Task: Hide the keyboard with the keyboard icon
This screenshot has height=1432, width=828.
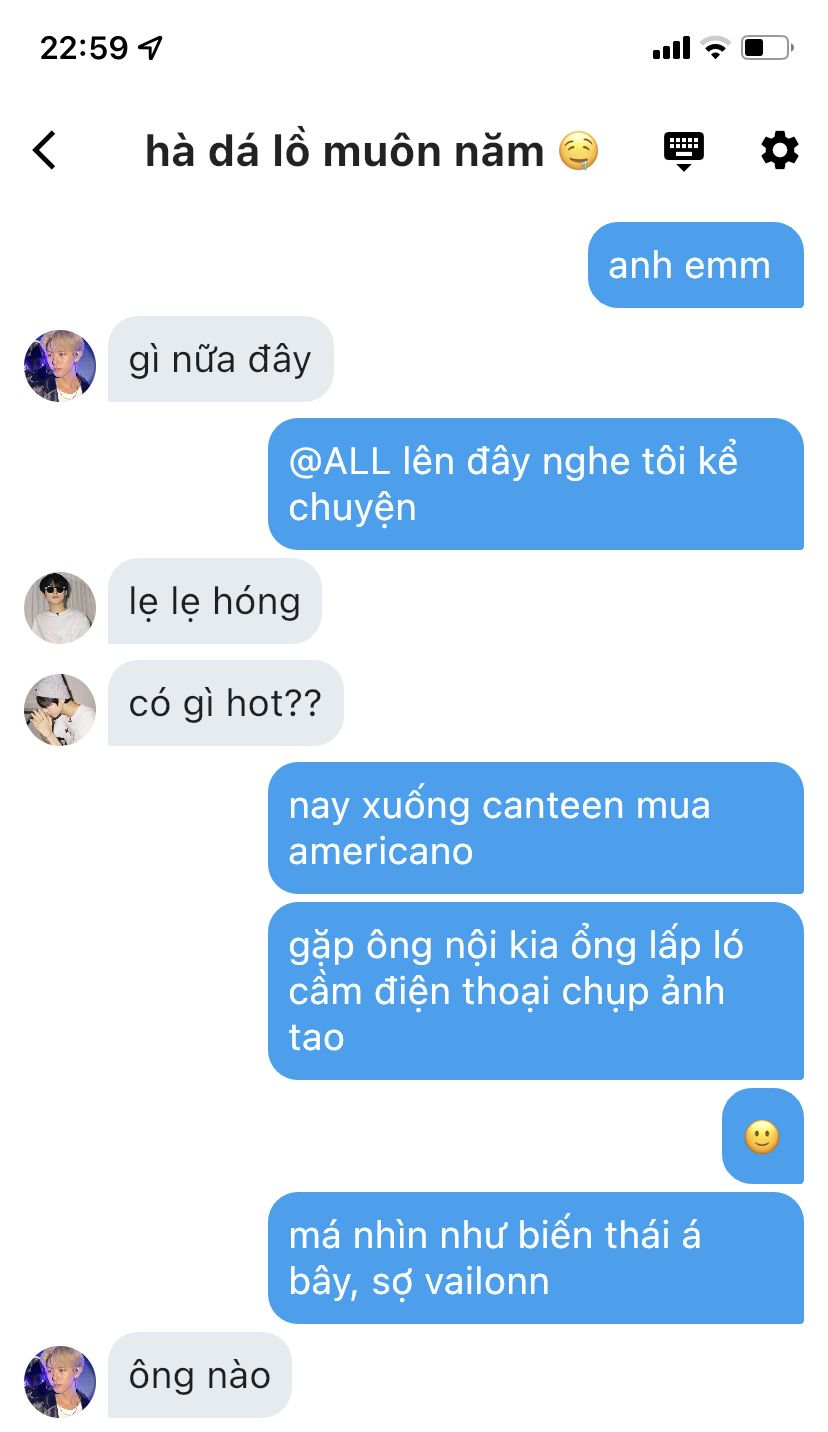Action: point(684,151)
